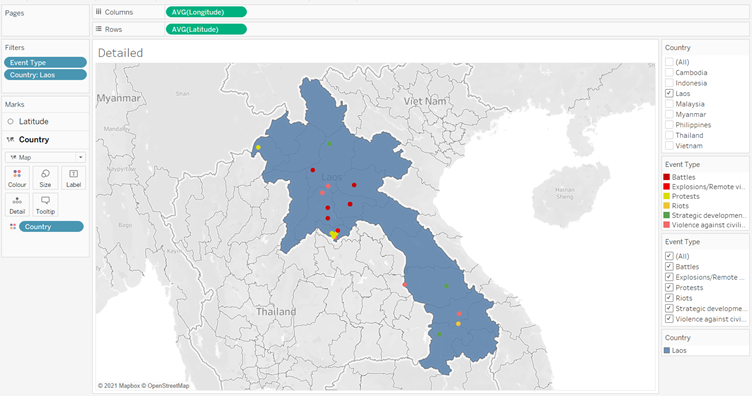The height and width of the screenshot is (396, 752).
Task: Click the Riots legend colour swatch
Action: pos(667,206)
